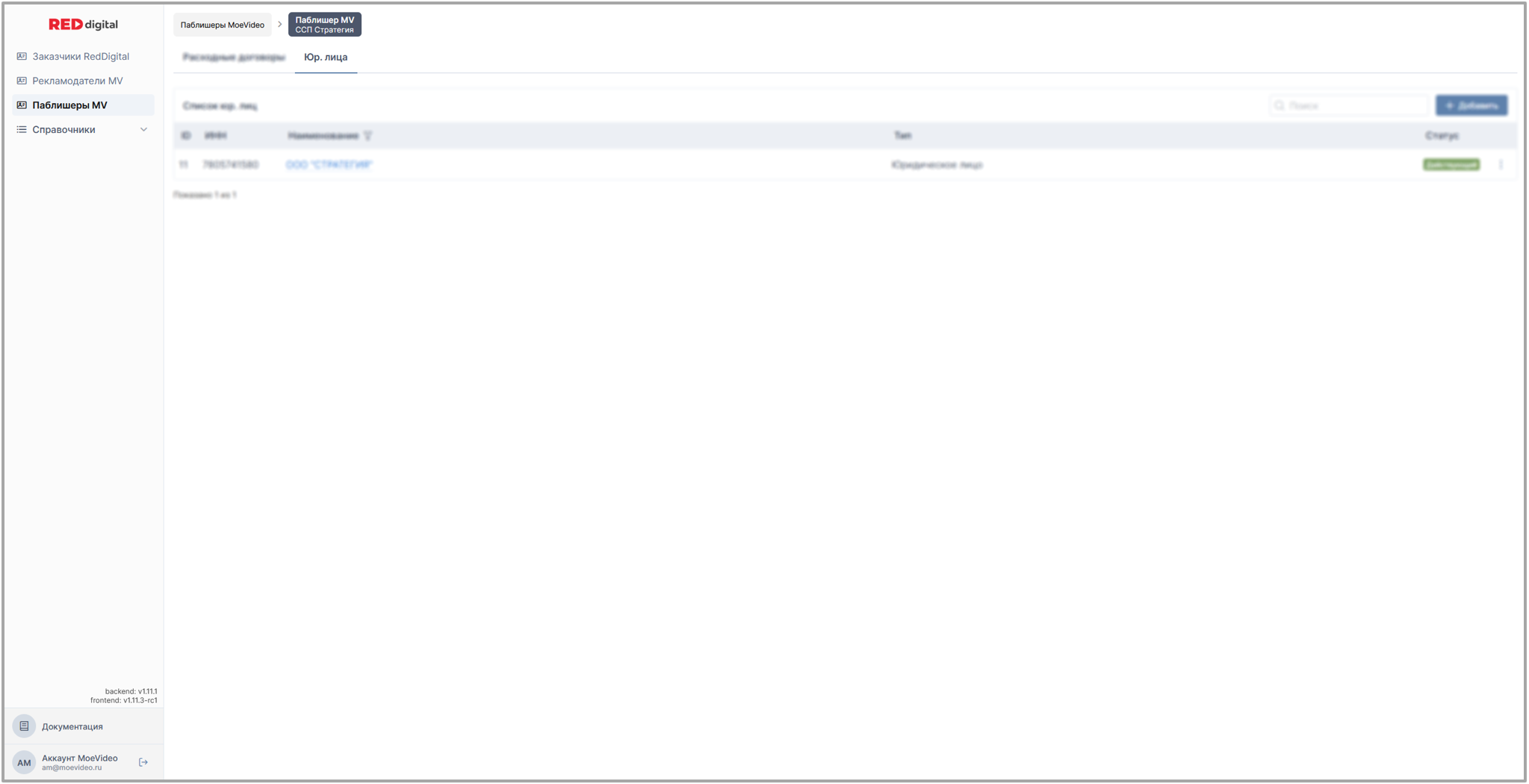Image resolution: width=1529 pixels, height=784 pixels.
Task: Expand the Справочники chevron
Action: (144, 130)
